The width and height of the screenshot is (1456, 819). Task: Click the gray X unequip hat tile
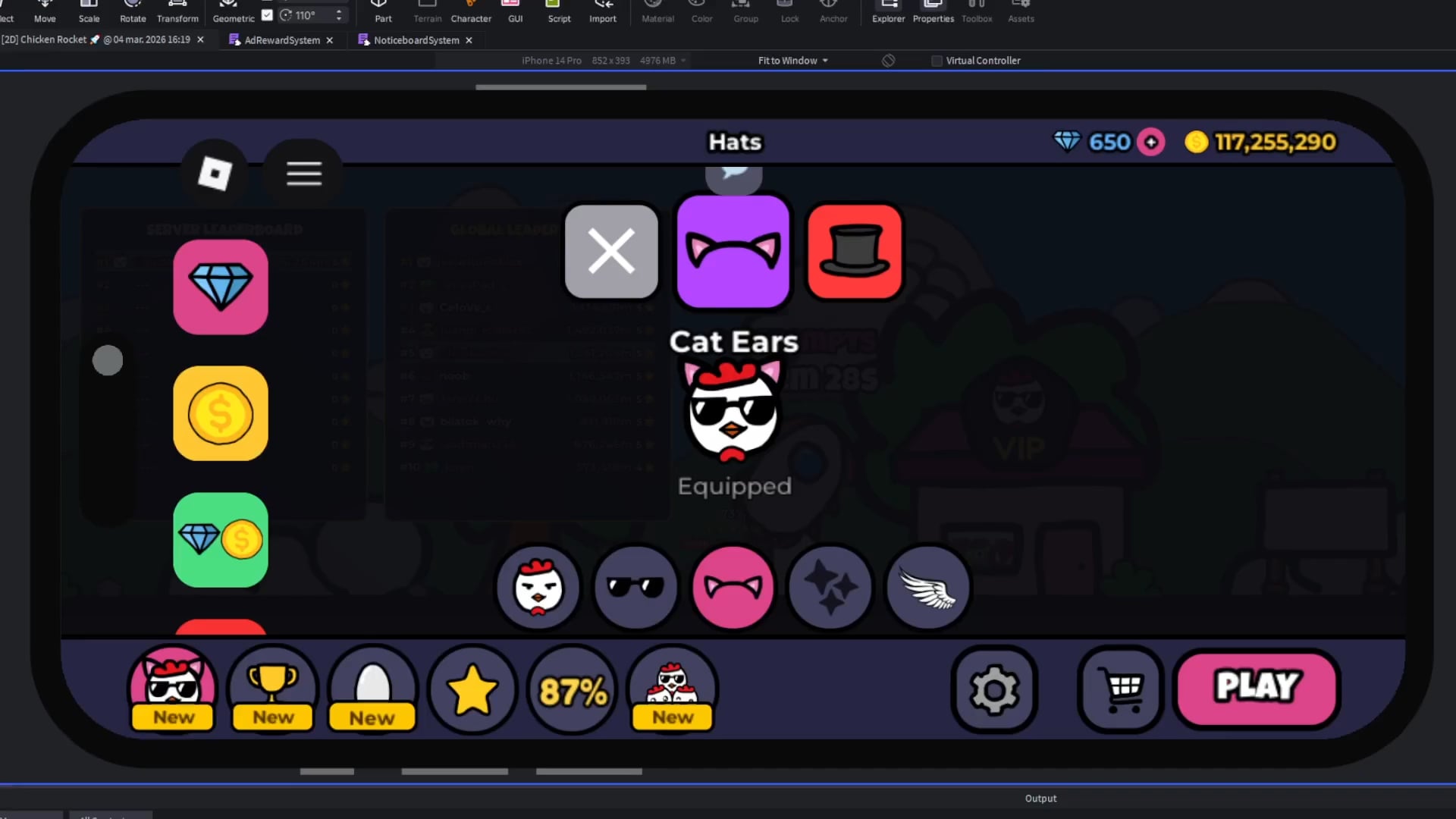pyautogui.click(x=611, y=251)
